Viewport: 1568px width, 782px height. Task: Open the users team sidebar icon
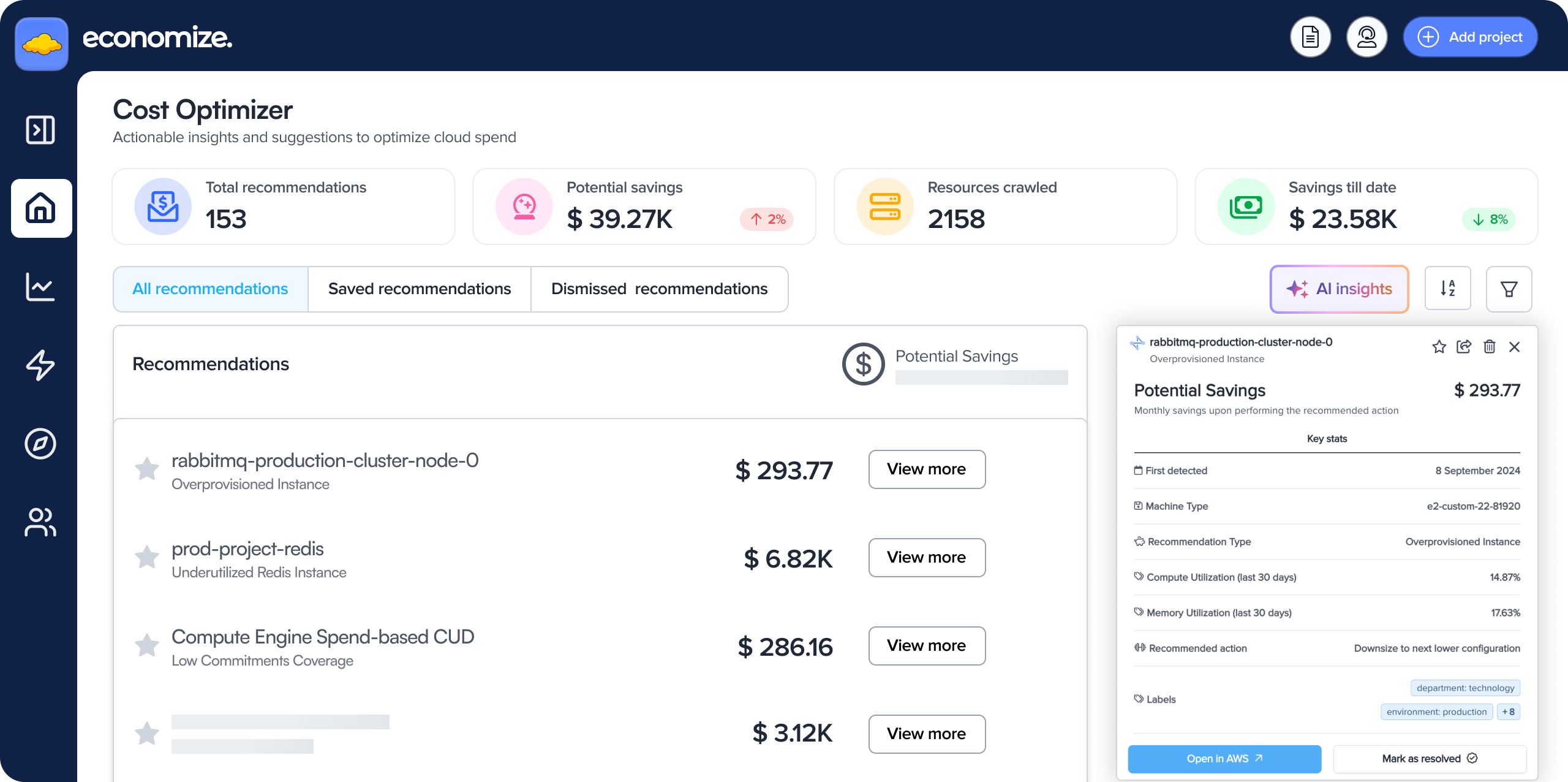coord(40,522)
